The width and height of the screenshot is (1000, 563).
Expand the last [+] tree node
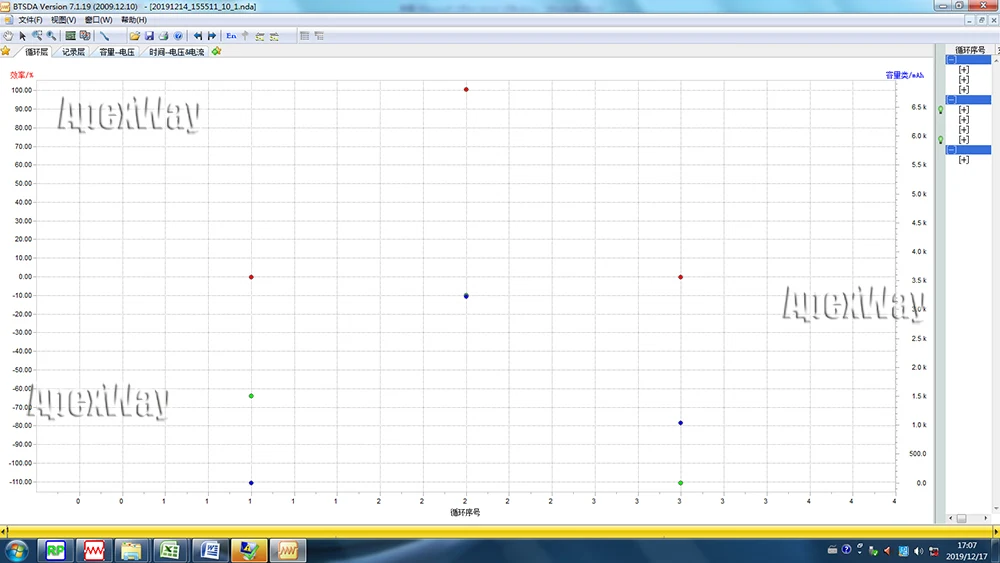pyautogui.click(x=964, y=160)
